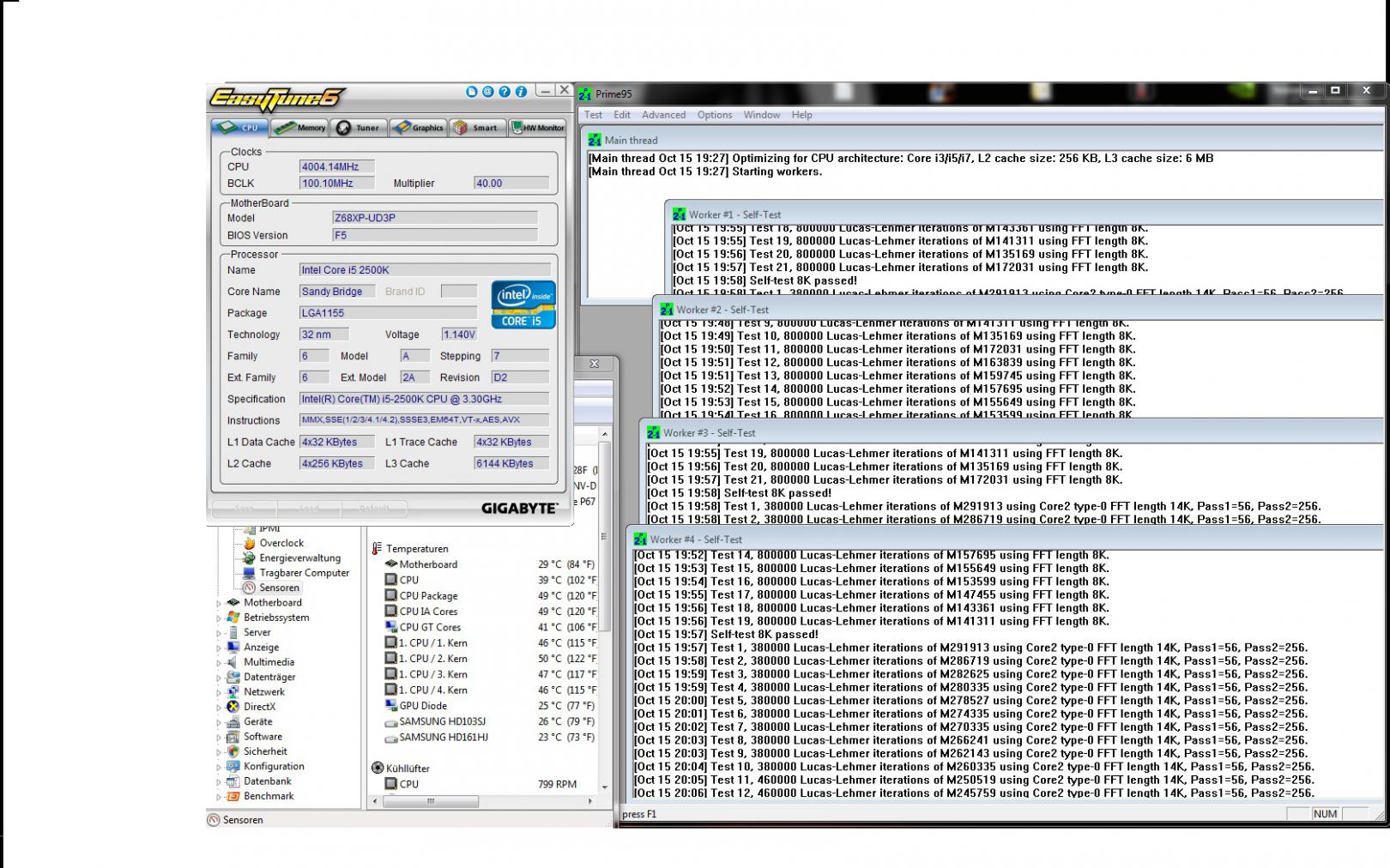Expand the Datenträger tree node

(x=219, y=678)
